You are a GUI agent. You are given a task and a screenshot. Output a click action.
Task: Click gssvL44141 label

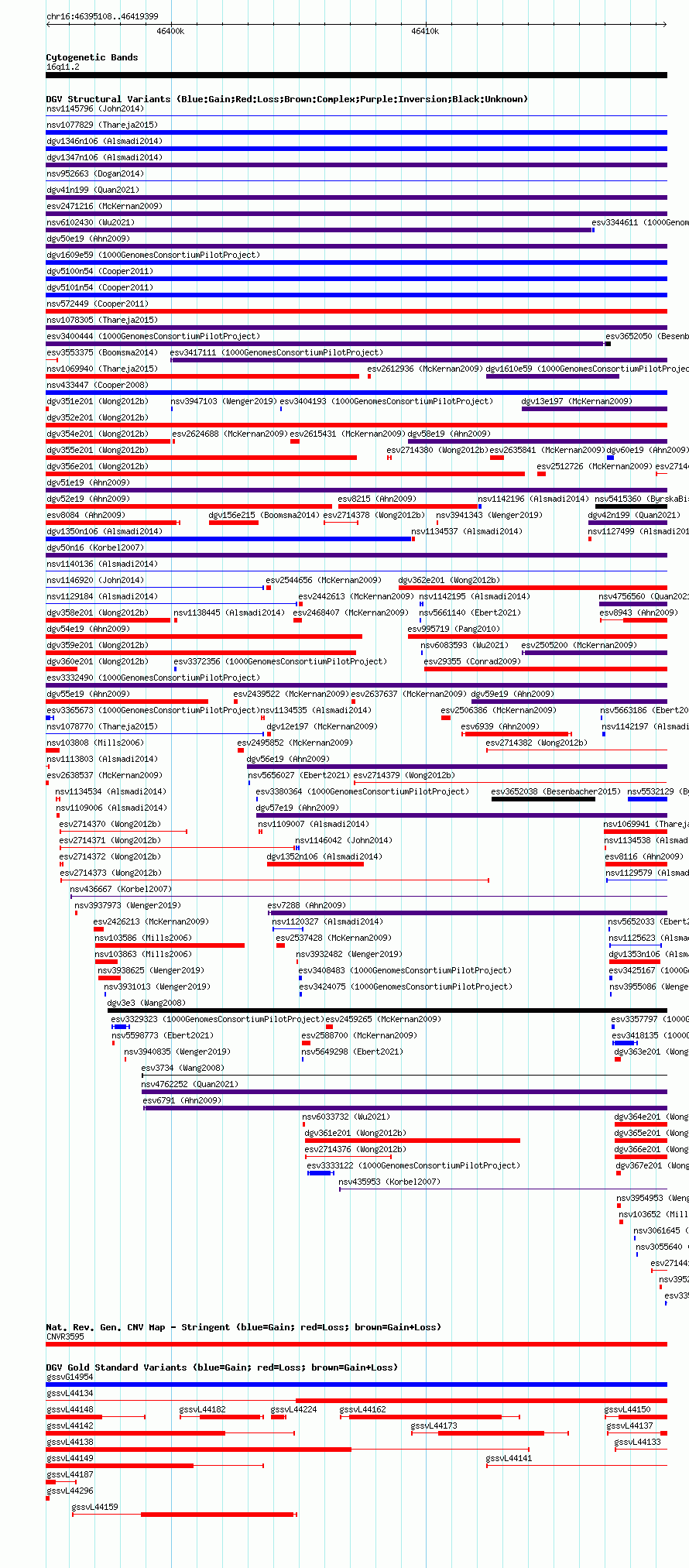(x=509, y=1458)
